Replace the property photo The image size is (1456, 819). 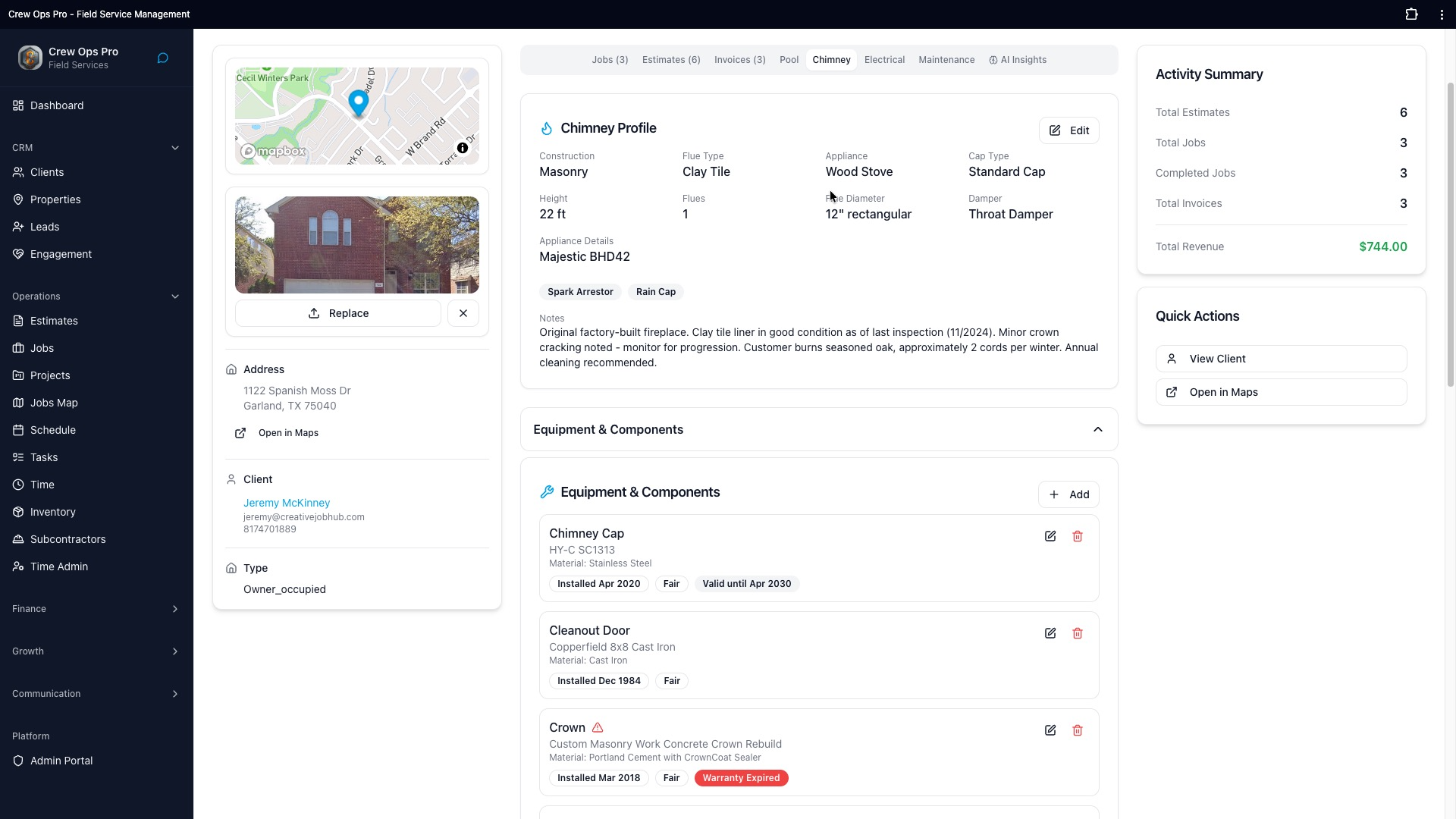[x=338, y=313]
